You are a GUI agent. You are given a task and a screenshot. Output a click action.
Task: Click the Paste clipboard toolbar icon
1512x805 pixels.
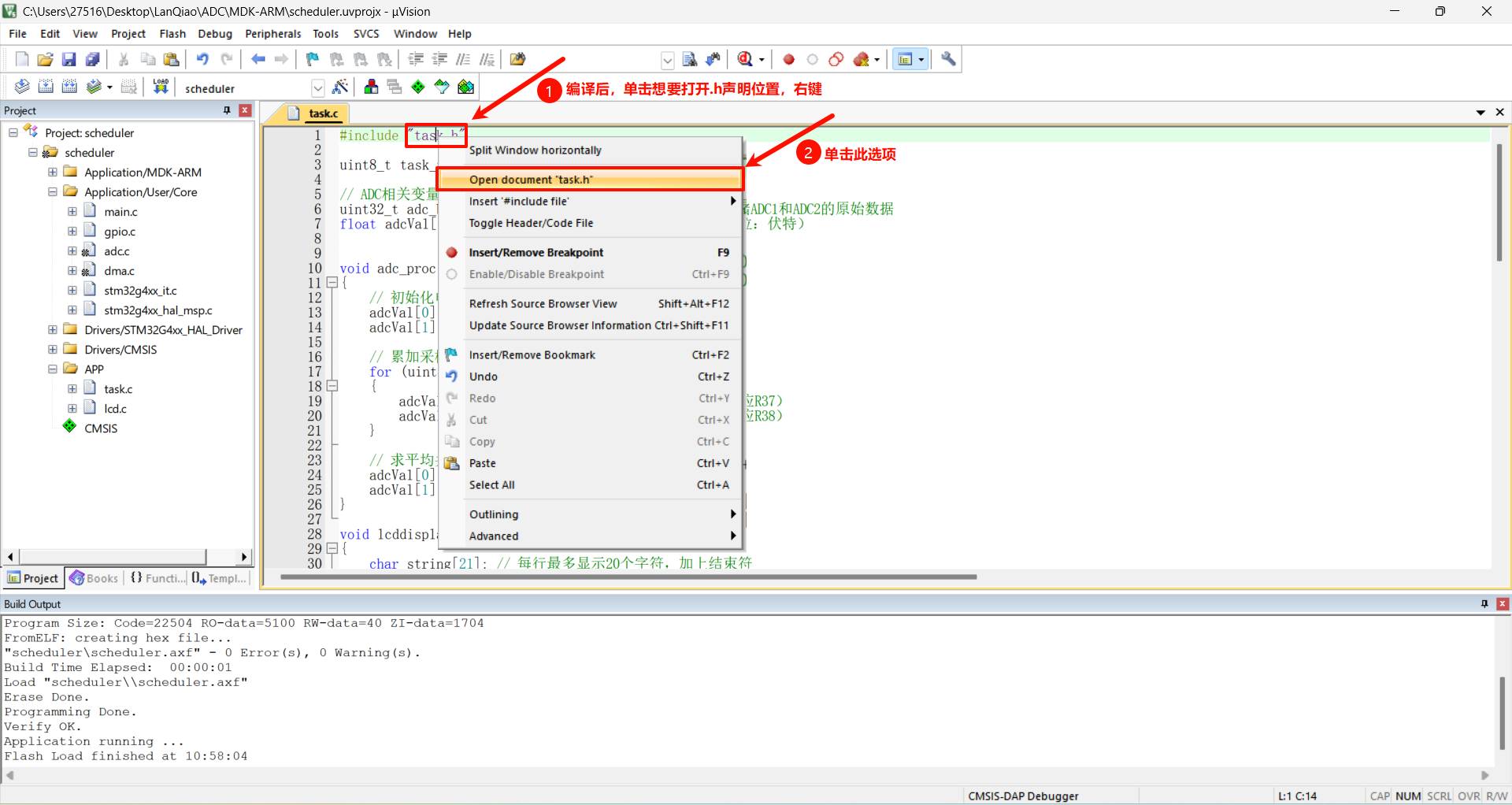point(171,59)
